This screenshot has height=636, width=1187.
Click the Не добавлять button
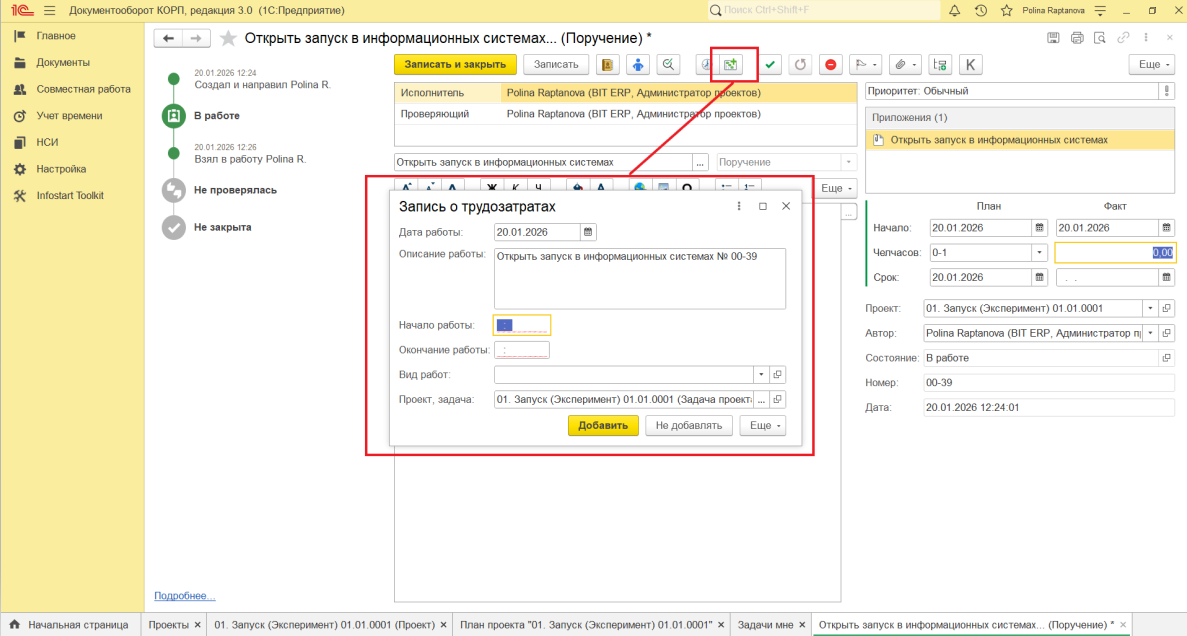point(688,425)
